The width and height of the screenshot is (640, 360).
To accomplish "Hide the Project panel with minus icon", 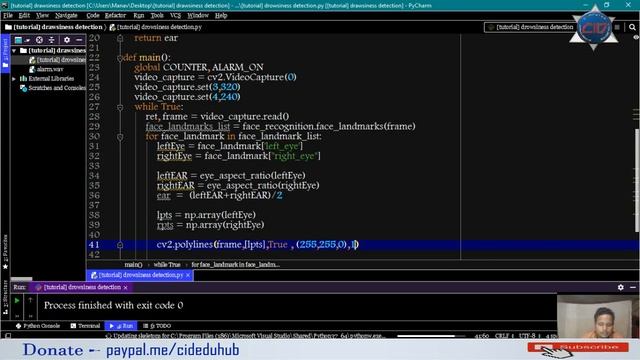I will click(79, 40).
